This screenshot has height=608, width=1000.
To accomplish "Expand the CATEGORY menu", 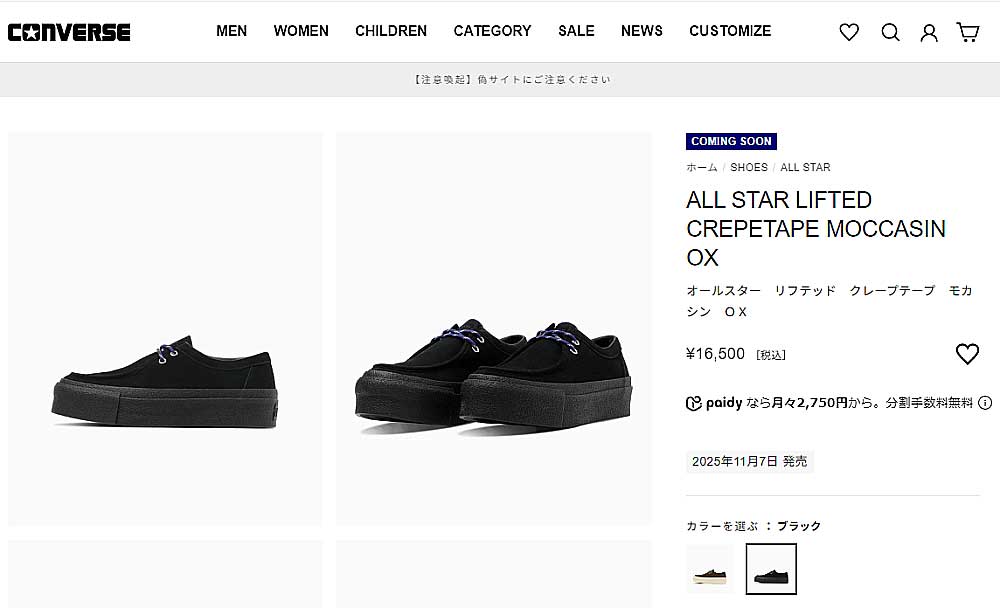I will tap(492, 31).
